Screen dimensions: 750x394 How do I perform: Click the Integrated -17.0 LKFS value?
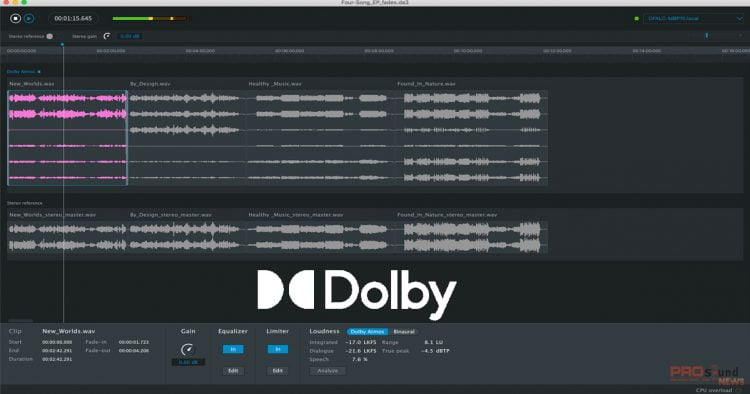tap(361, 342)
